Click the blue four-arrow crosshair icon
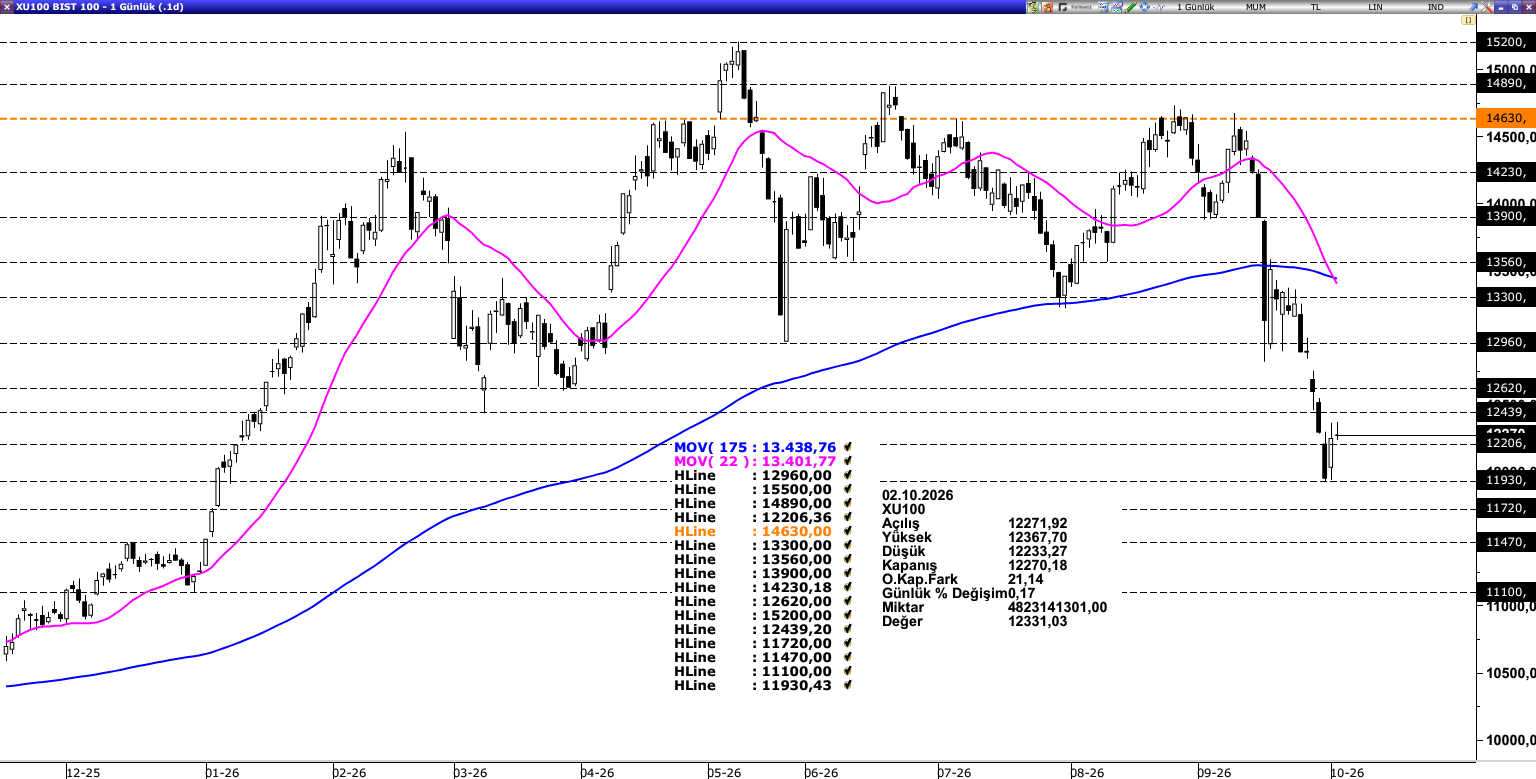This screenshot has width=1536, height=779. tap(1144, 7)
